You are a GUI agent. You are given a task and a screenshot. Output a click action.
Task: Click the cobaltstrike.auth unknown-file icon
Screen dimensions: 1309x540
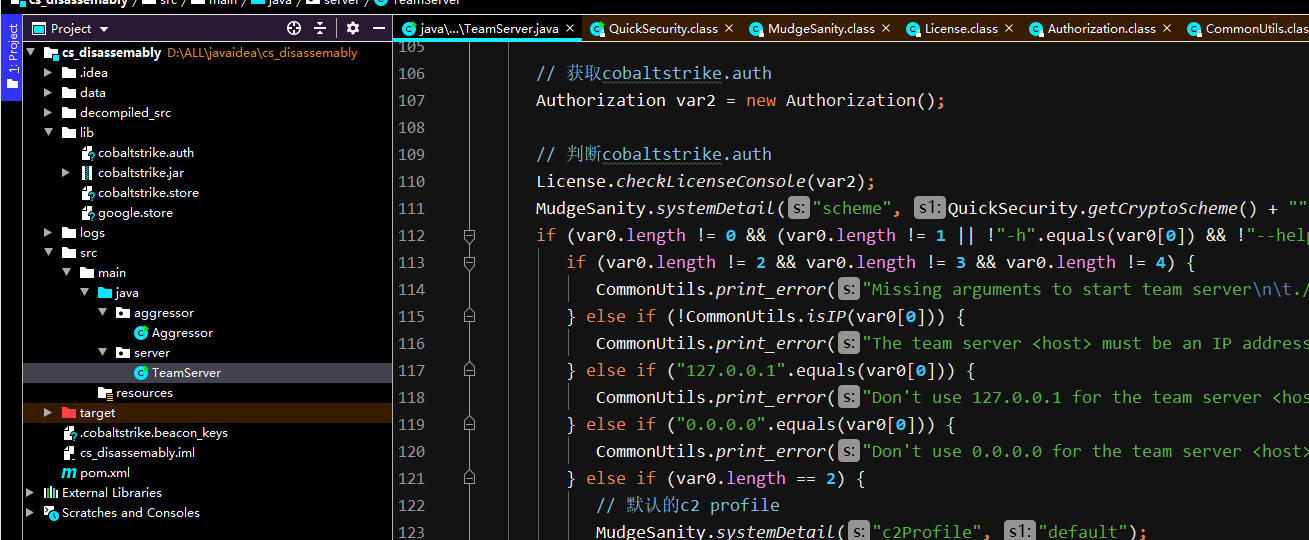coord(88,153)
